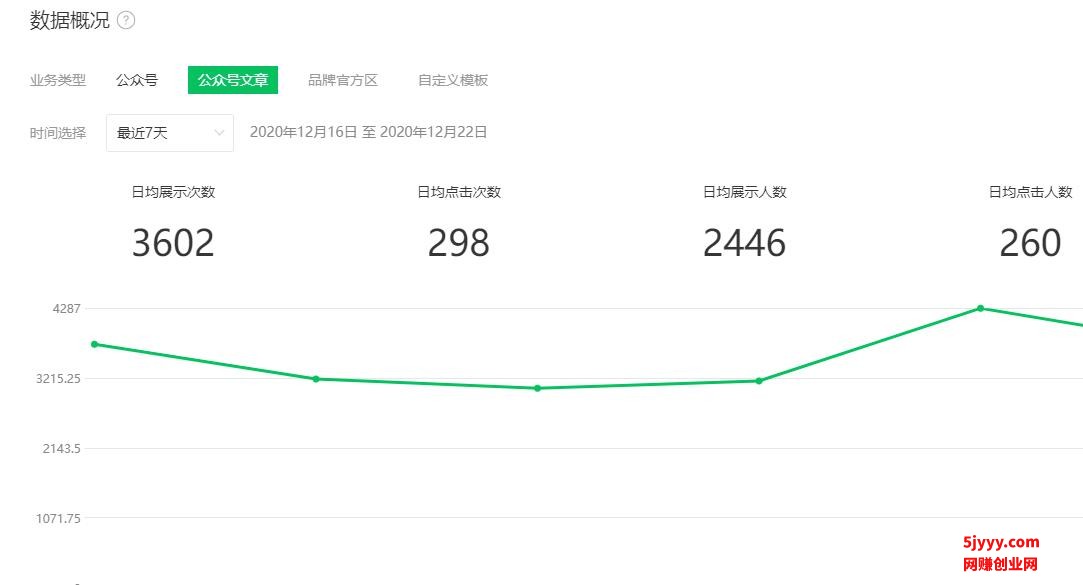Click the 2143.5 y-axis label
Screen dimensions: 1083x585
pos(61,448)
